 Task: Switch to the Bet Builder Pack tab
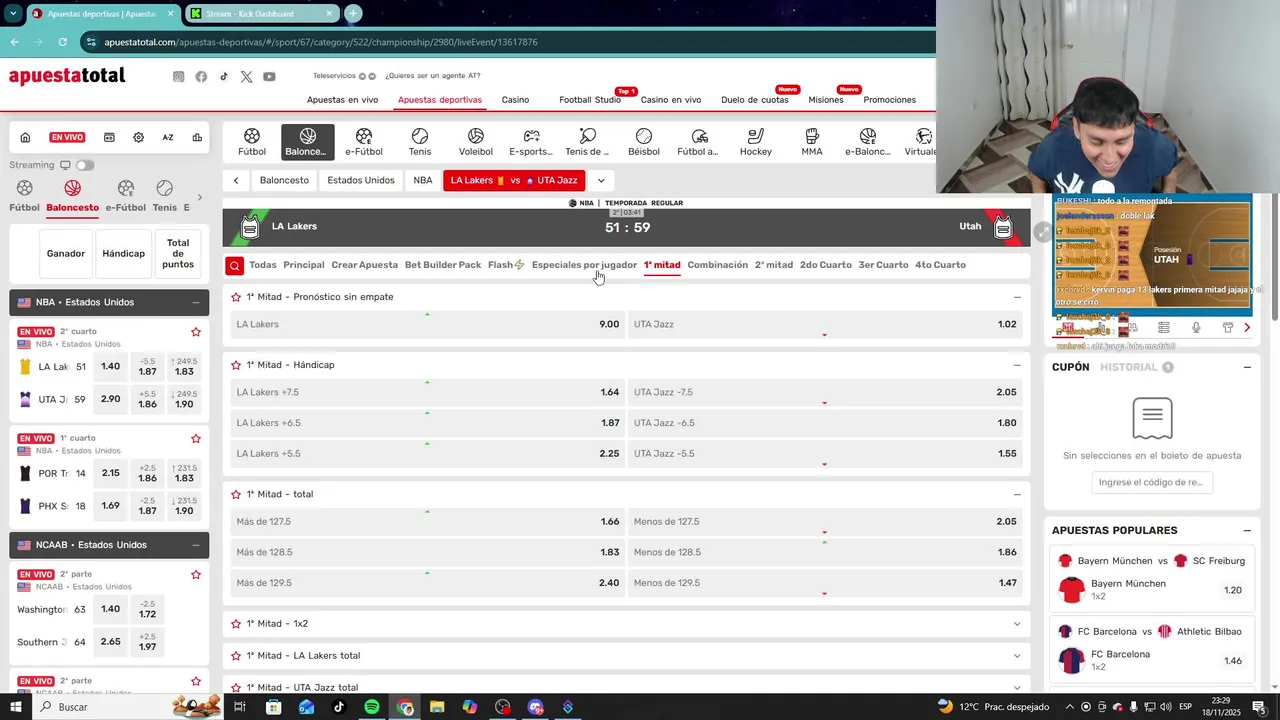point(443,265)
